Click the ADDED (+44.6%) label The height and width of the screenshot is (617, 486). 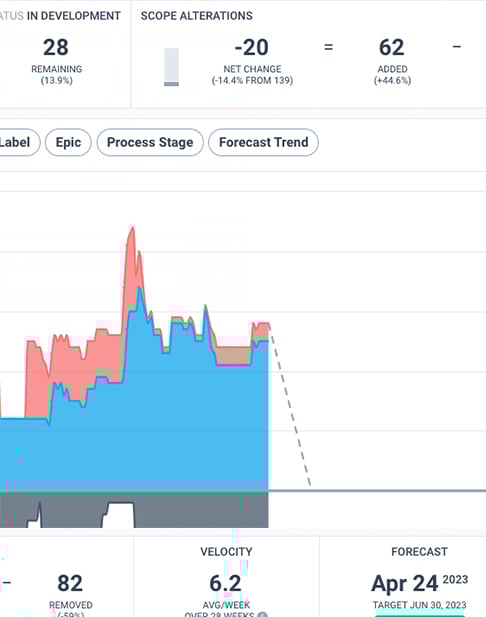pyautogui.click(x=392, y=75)
